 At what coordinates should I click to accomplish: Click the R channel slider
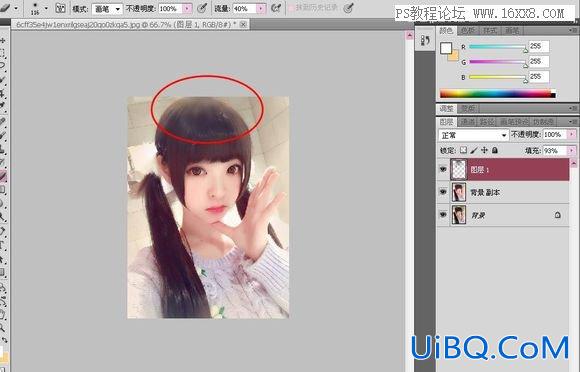pyautogui.click(x=498, y=47)
